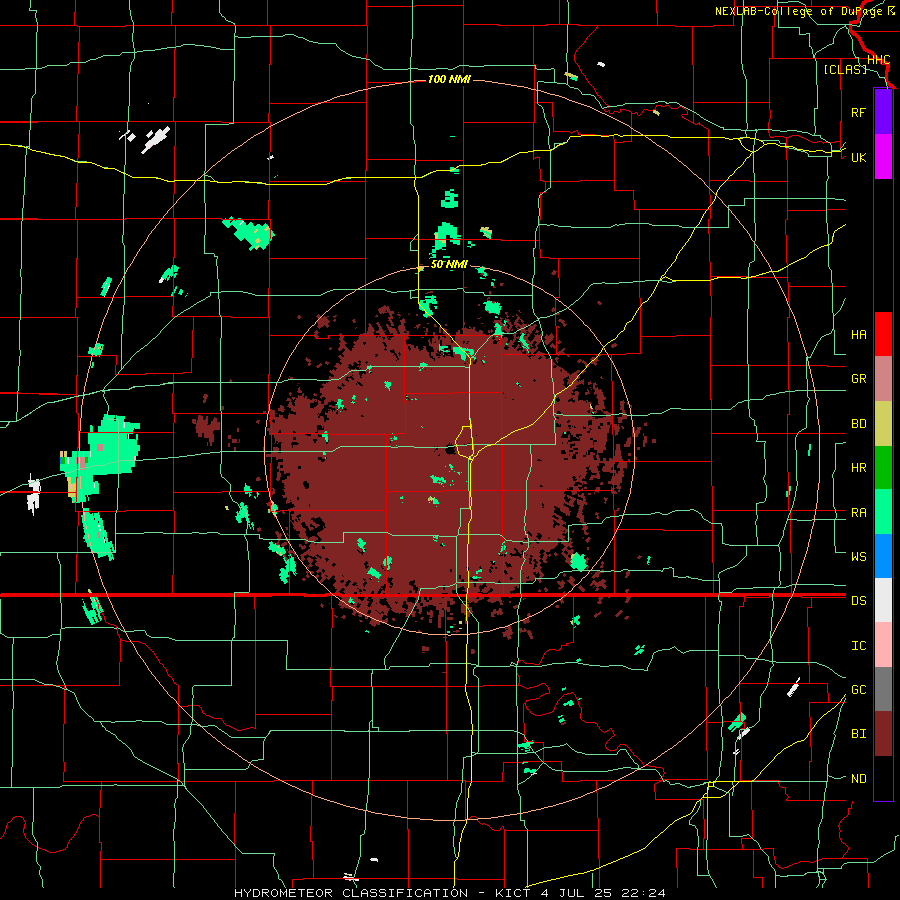
Task: Click the BI legend label
Action: click(x=858, y=734)
